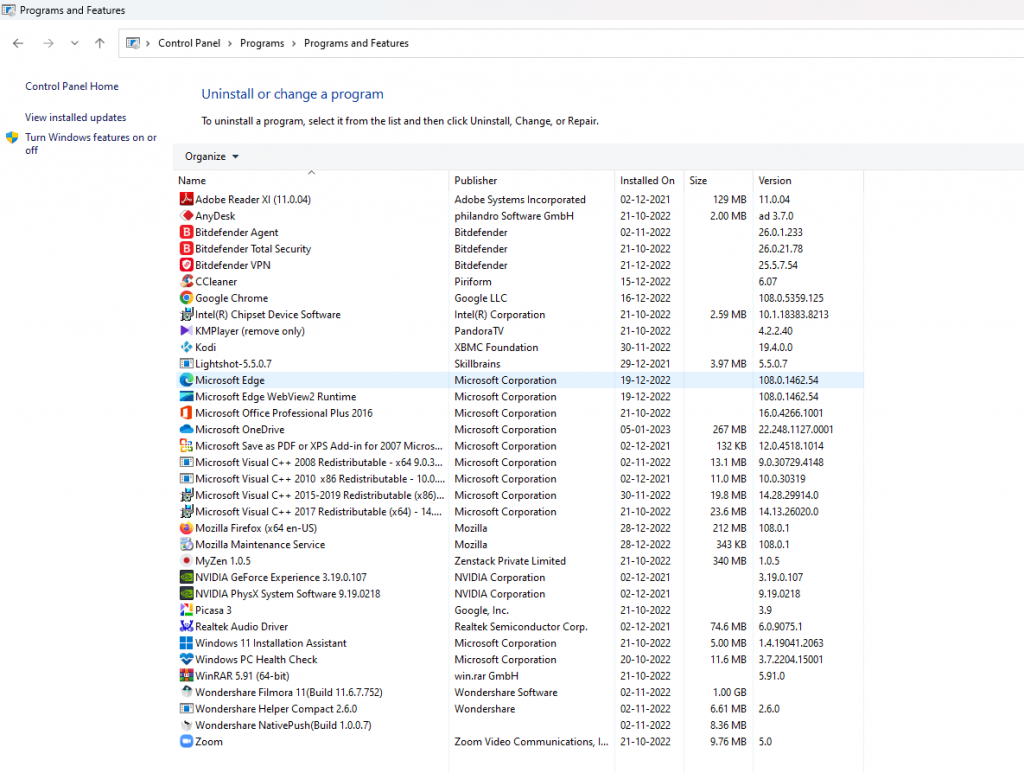Click the Bitdefender Agent icon
Viewport: 1024px width, 773px height.
point(186,232)
